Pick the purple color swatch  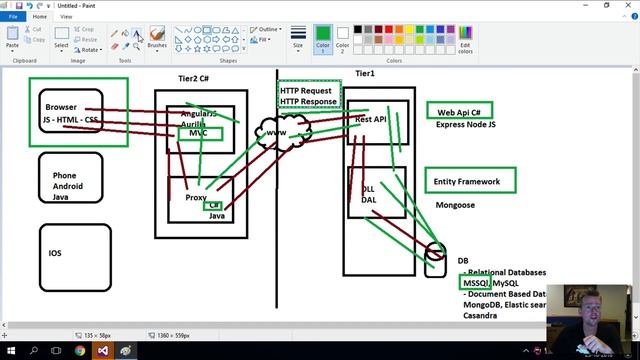pos(451,29)
